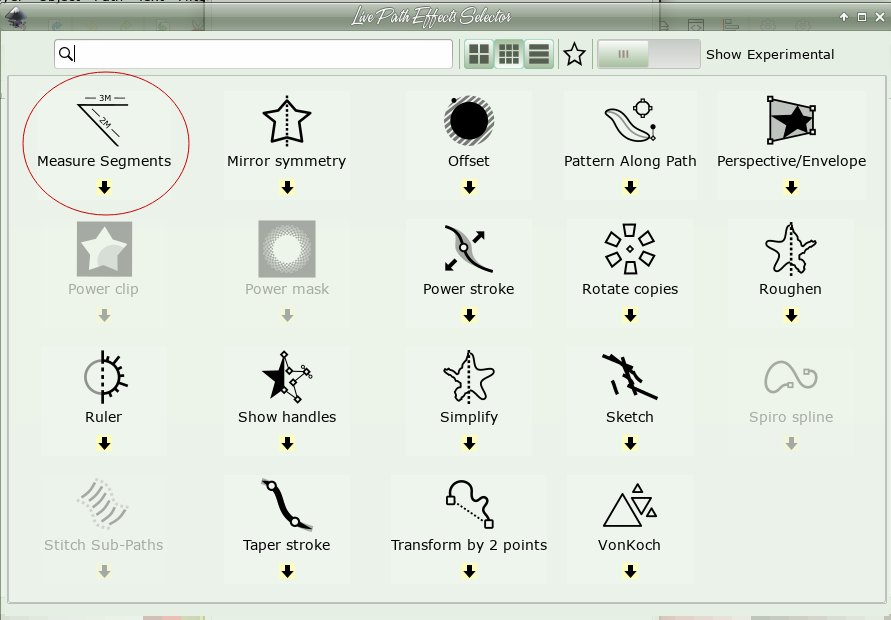This screenshot has width=891, height=620.
Task: Switch to large grid view
Action: (x=479, y=55)
